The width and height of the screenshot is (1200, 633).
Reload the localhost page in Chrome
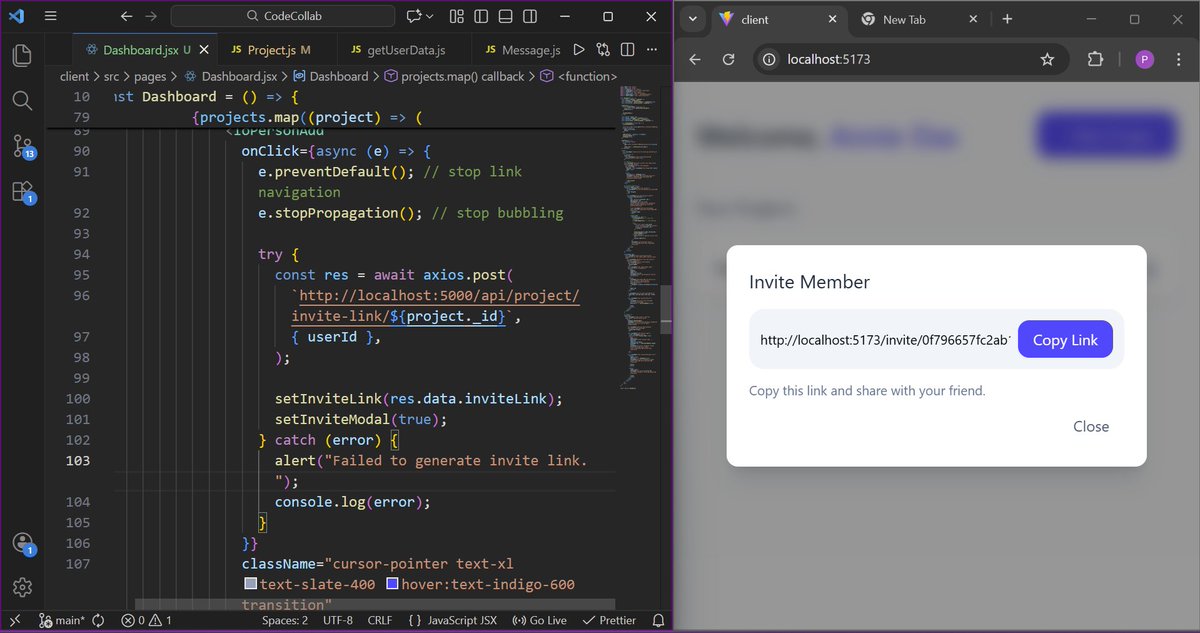(x=729, y=60)
